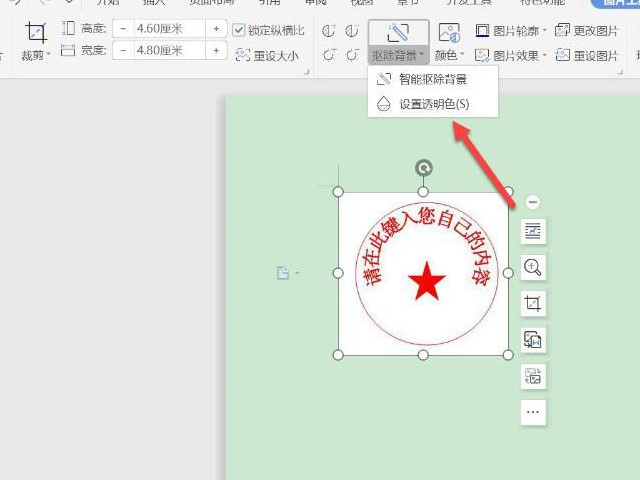Expand the 颜色 dropdown arrow
The image size is (640, 480).
coord(462,54)
